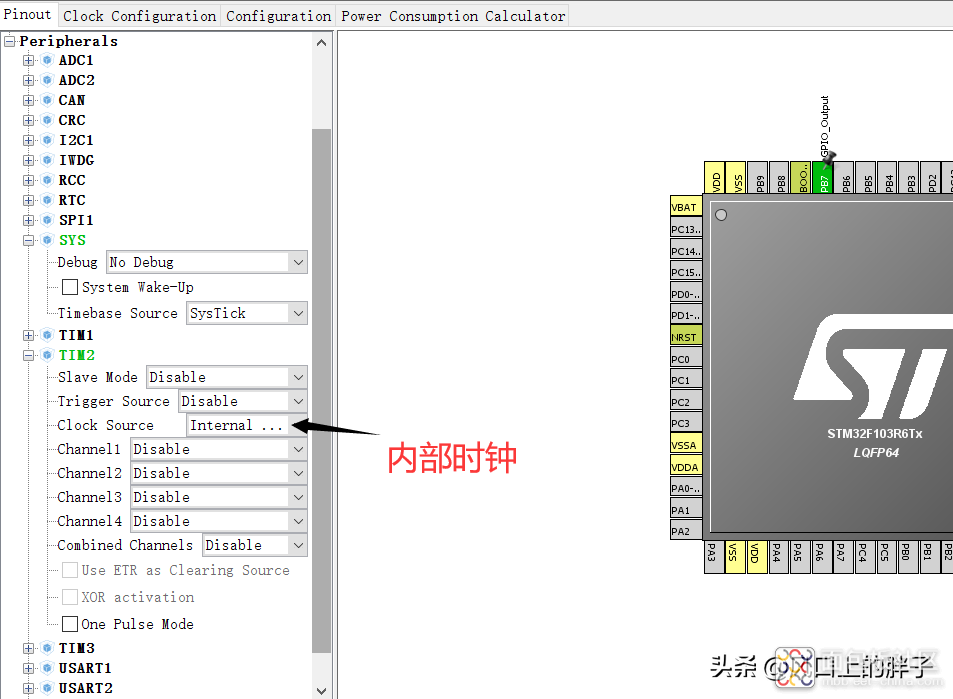Click the peripherals panel scrollbar thumb
The width and height of the screenshot is (953, 699).
point(322,391)
